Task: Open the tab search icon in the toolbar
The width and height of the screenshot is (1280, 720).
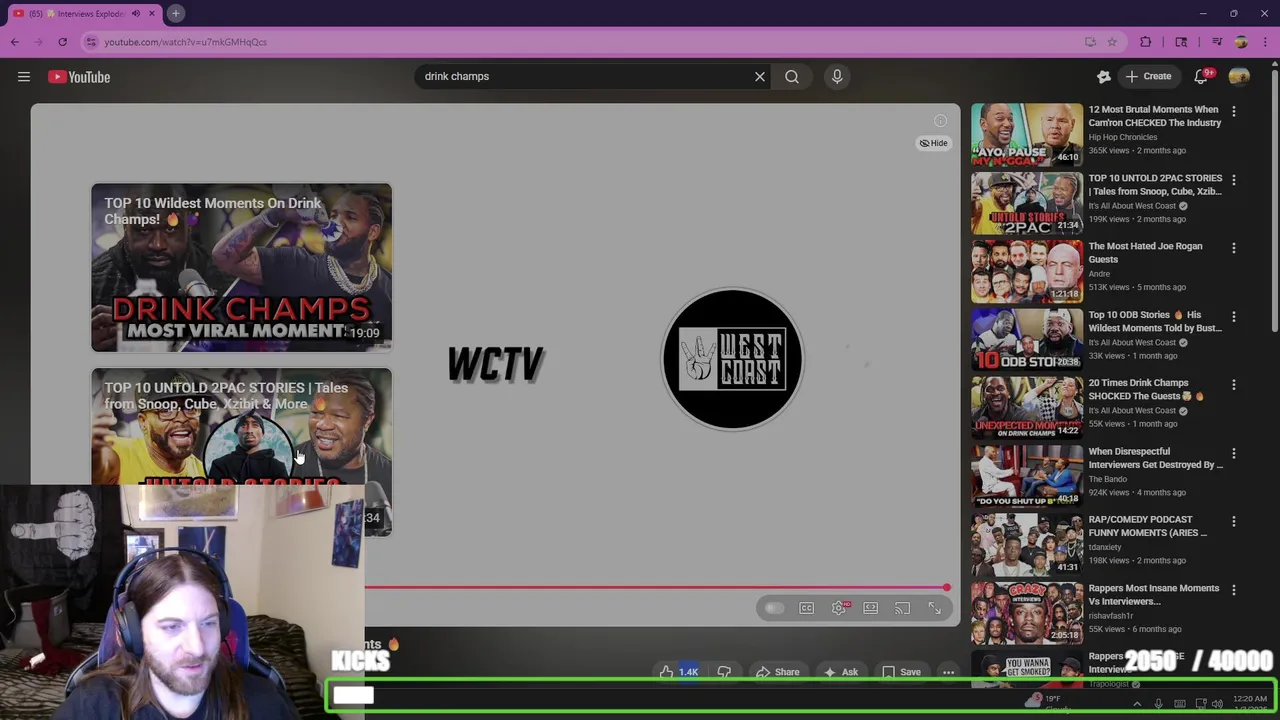Action: 1181,42
